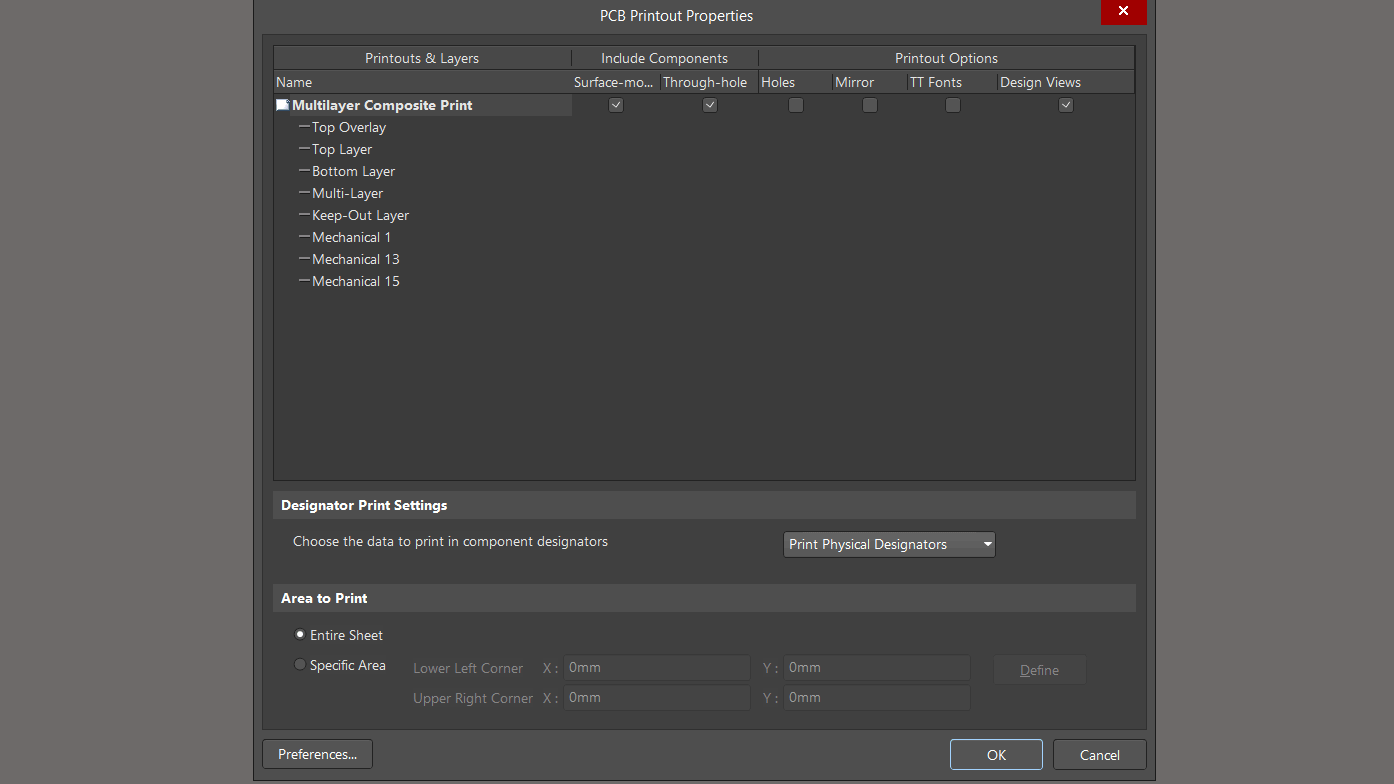The height and width of the screenshot is (784, 1394).
Task: Select the Mechanical 13 layer
Action: pos(355,259)
